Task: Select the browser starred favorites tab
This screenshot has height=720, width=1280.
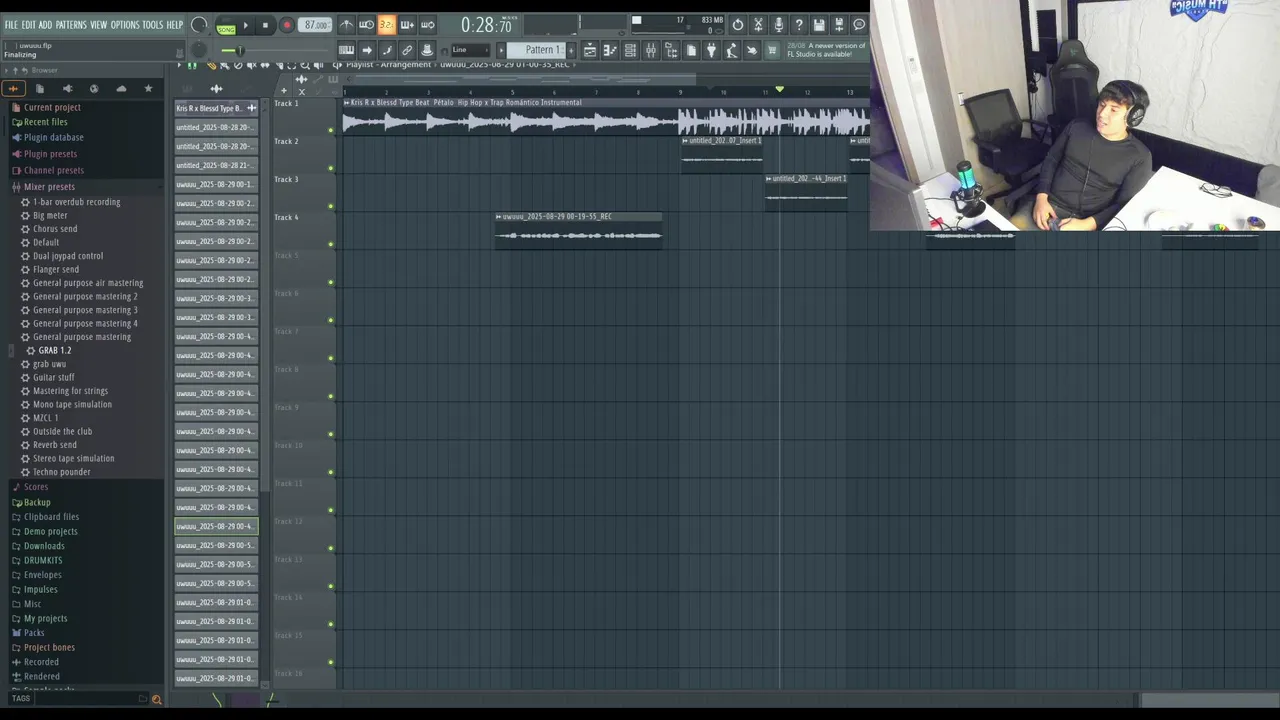Action: (x=148, y=89)
